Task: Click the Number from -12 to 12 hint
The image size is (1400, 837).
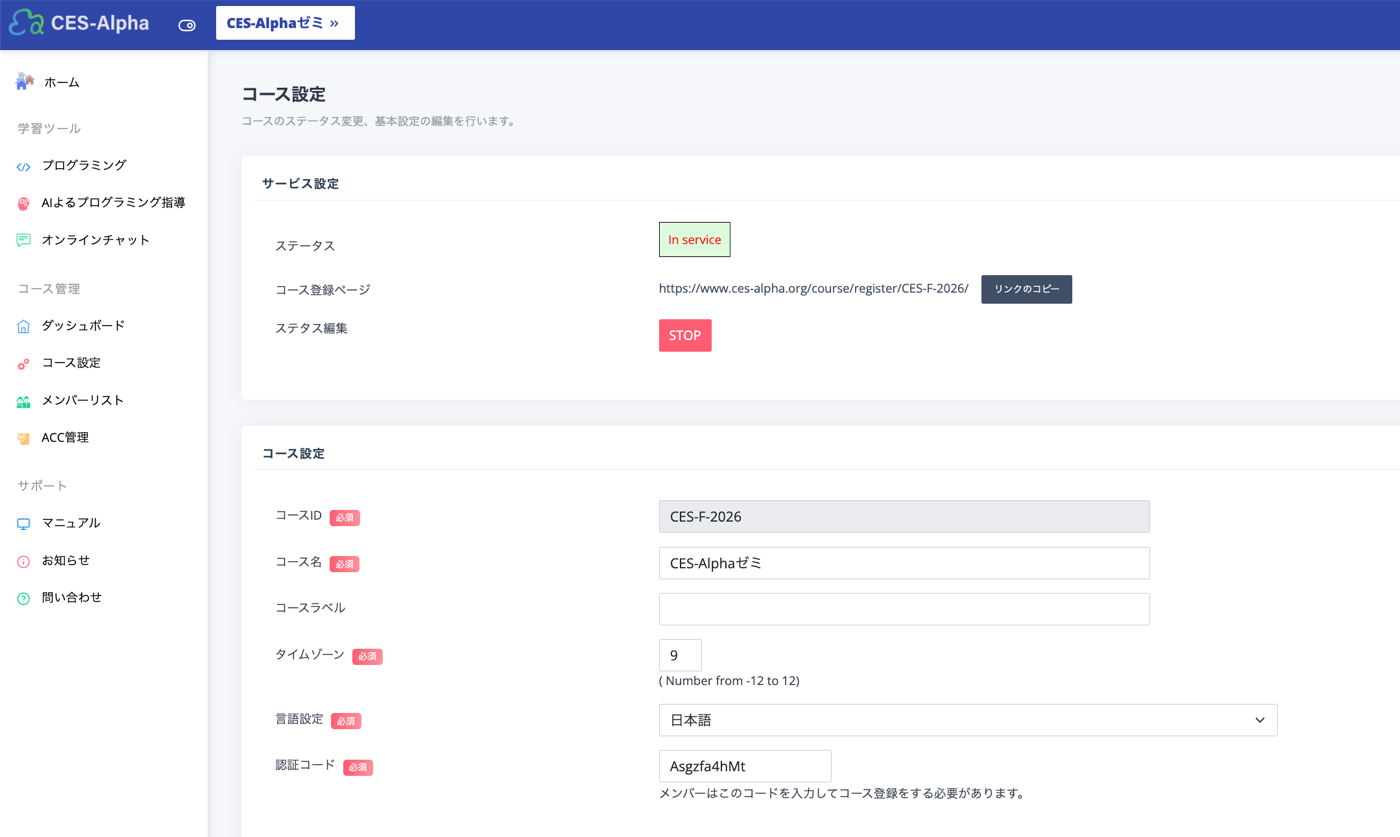Action: (x=729, y=681)
